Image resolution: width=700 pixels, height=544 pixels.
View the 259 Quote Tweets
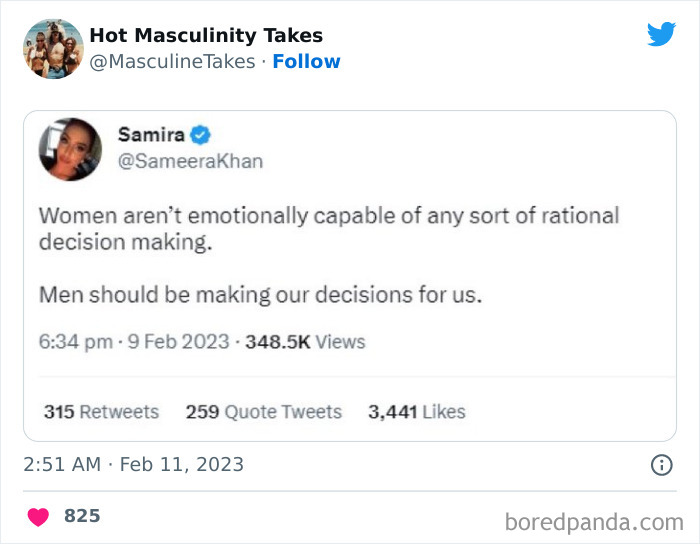263,412
